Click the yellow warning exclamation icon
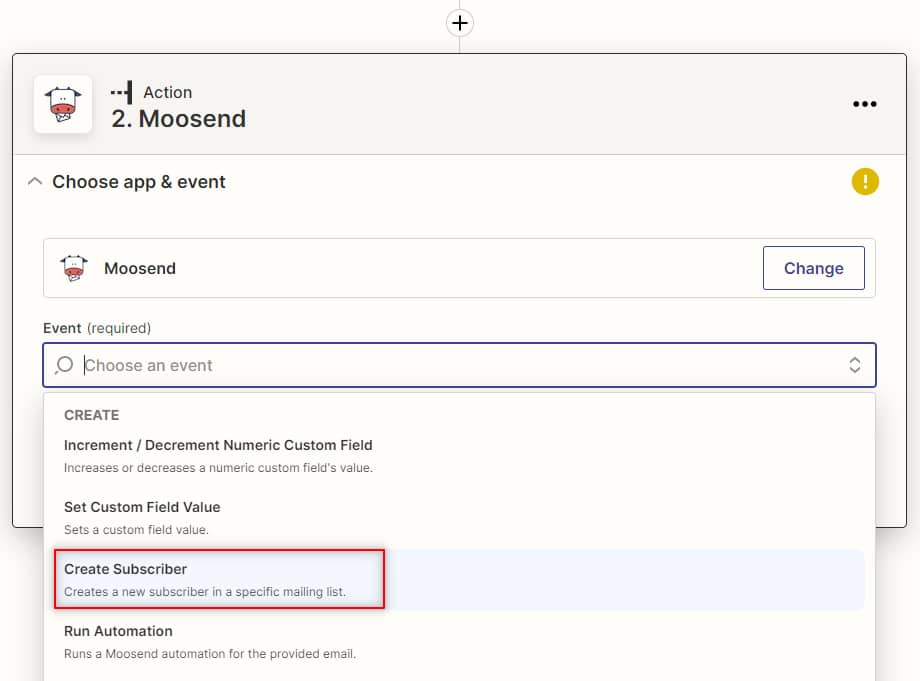Image resolution: width=920 pixels, height=681 pixels. (865, 181)
